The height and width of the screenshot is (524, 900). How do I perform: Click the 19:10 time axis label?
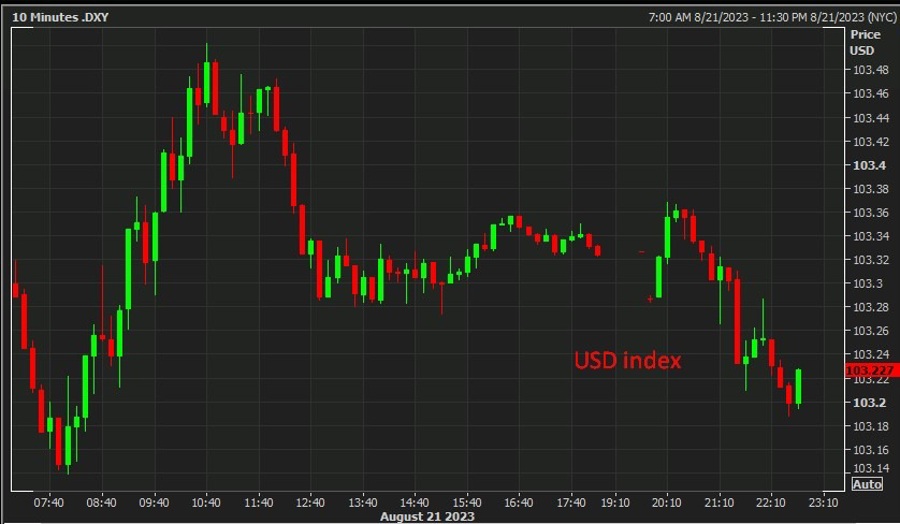pyautogui.click(x=615, y=503)
